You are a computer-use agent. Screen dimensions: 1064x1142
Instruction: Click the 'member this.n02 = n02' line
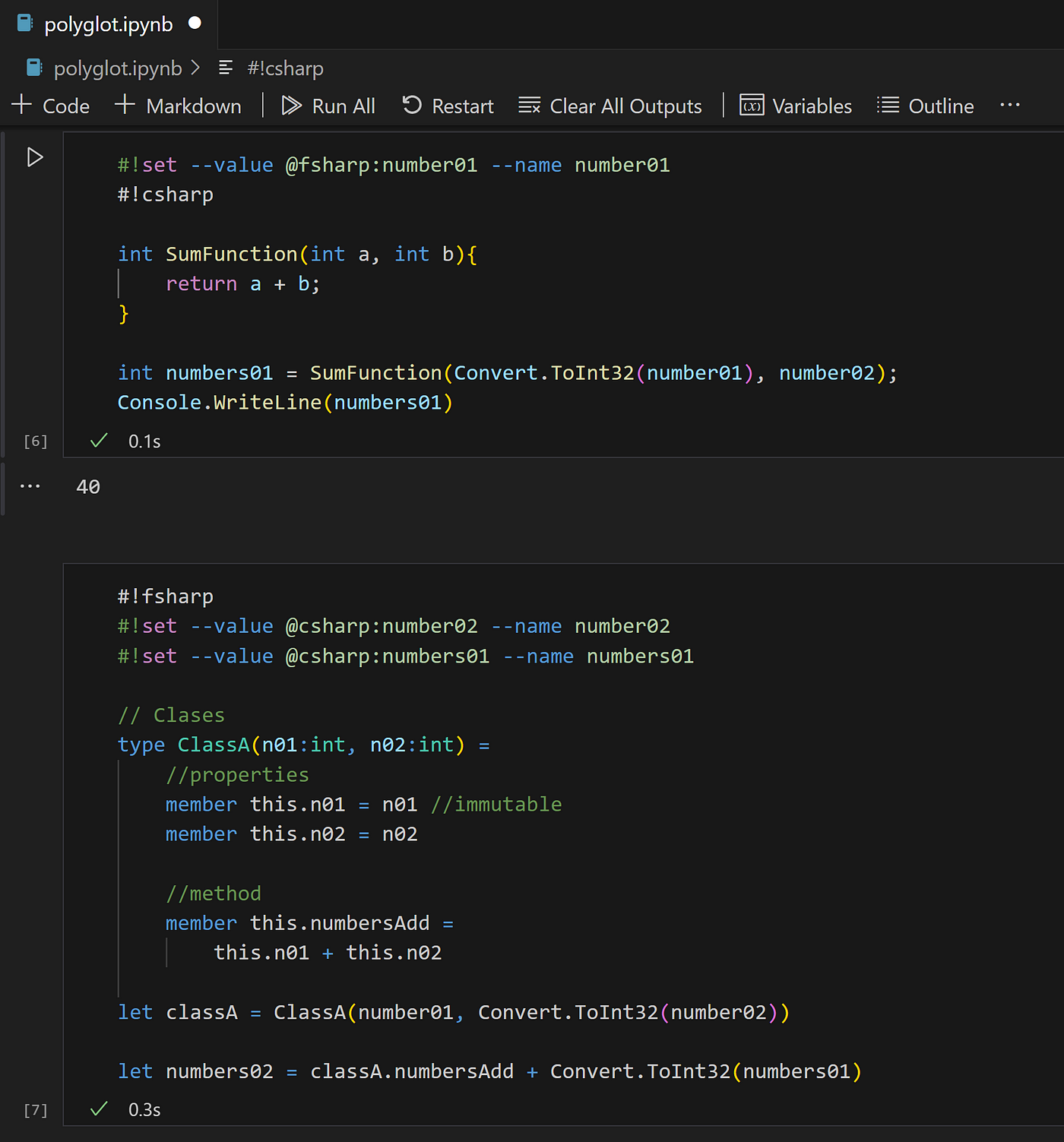[x=292, y=834]
